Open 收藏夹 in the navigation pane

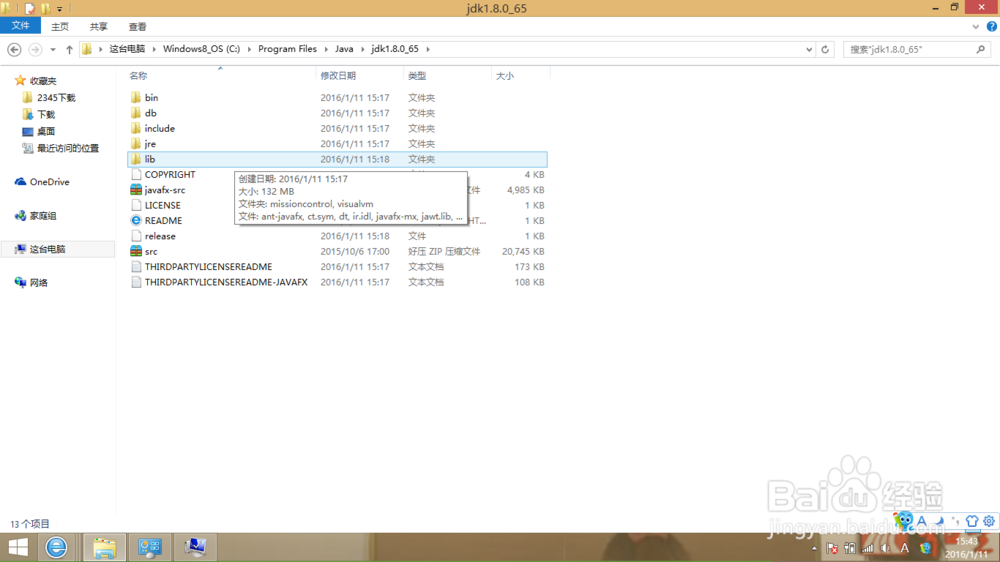[43, 81]
